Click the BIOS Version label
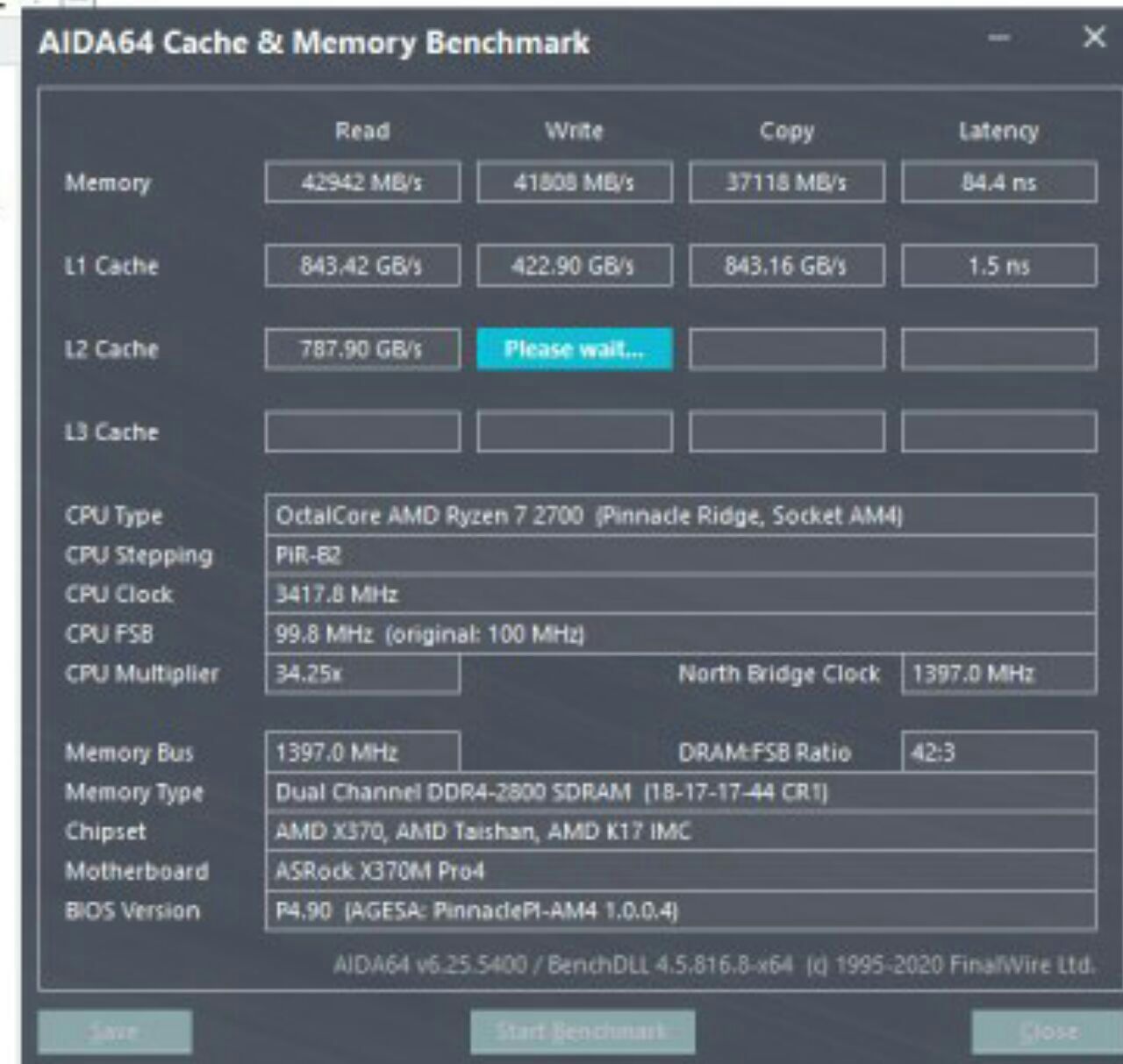The image size is (1123, 1064). click(132, 910)
